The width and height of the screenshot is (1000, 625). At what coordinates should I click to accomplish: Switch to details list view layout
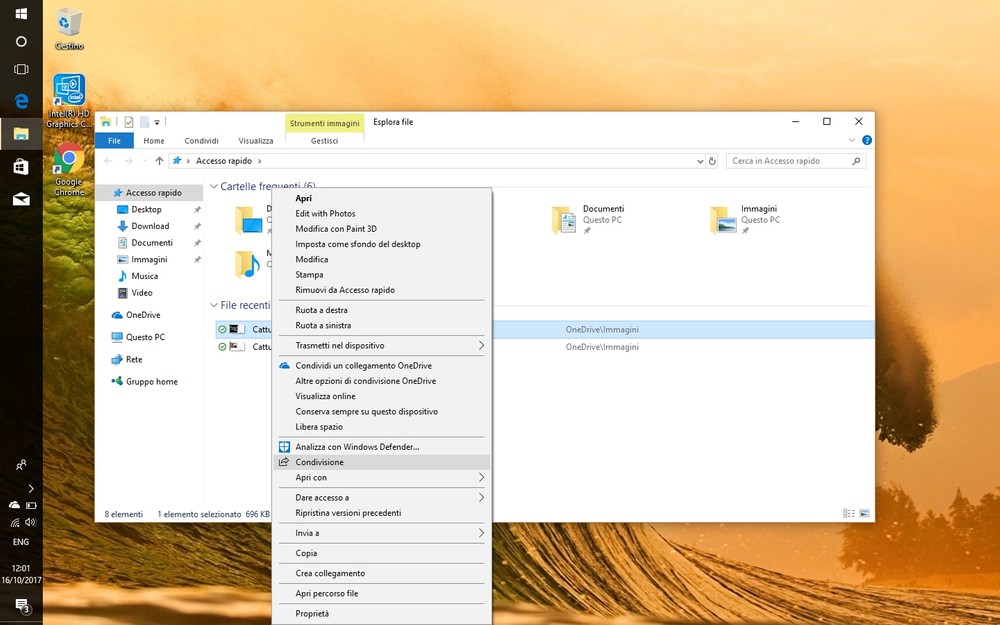click(849, 514)
